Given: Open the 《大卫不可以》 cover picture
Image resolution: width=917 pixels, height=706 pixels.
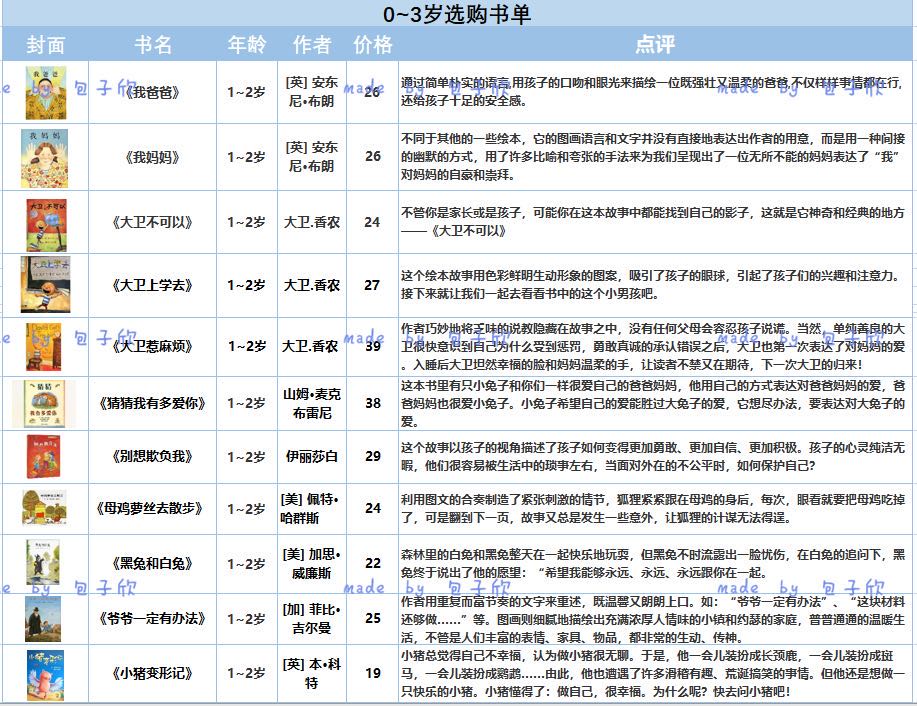Looking at the screenshot, I should (x=46, y=225).
